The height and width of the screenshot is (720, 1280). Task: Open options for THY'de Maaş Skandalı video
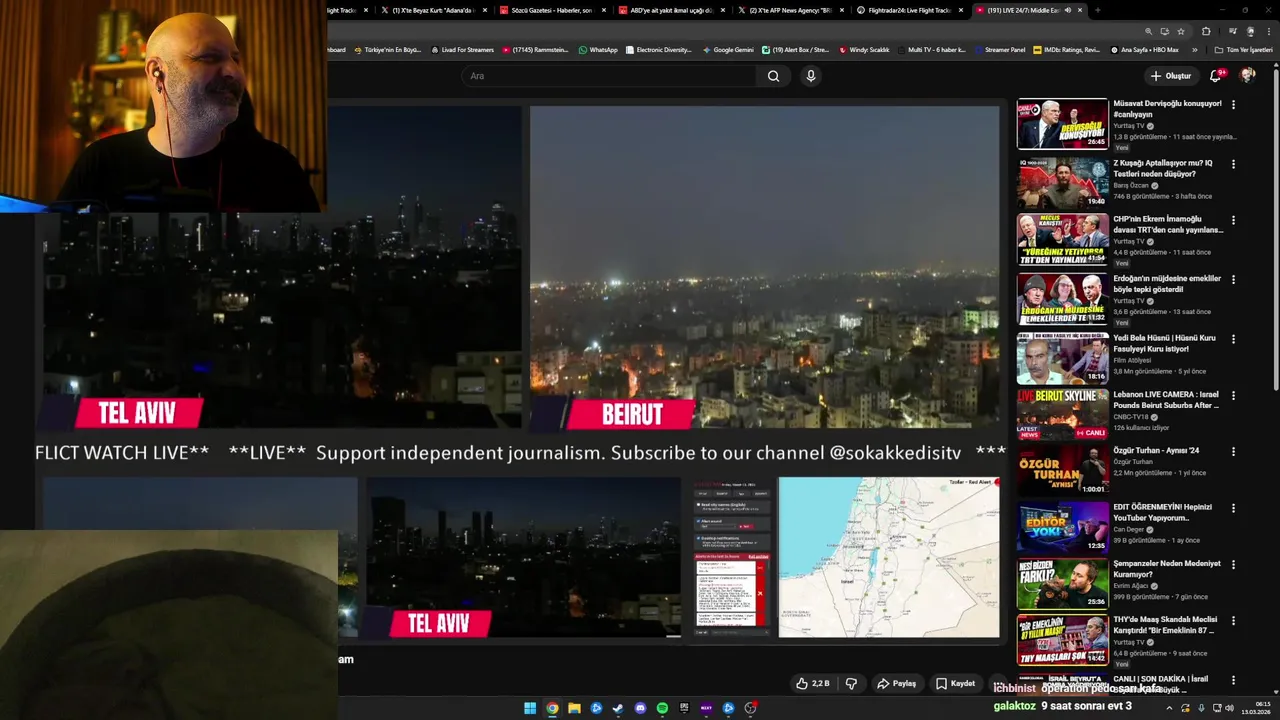tap(1233, 620)
